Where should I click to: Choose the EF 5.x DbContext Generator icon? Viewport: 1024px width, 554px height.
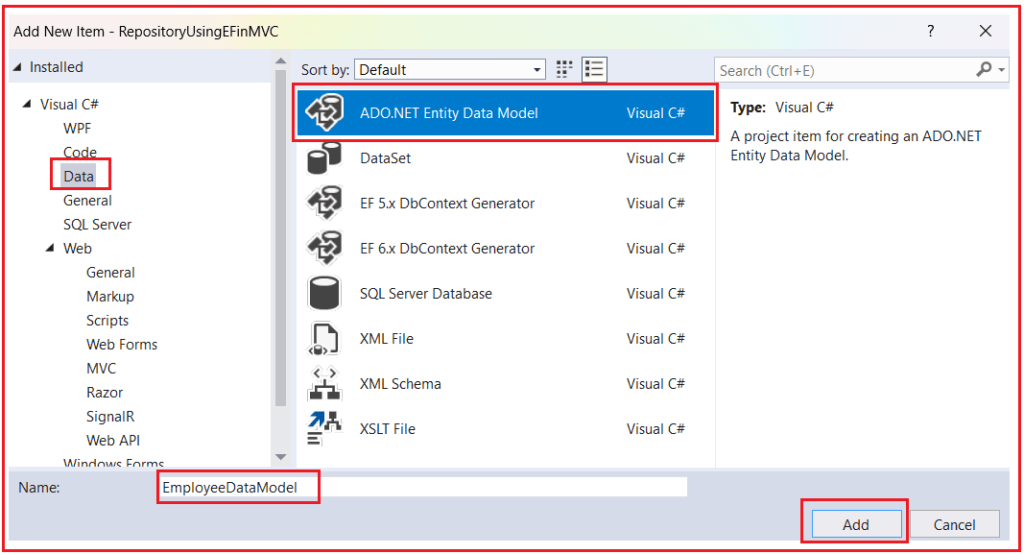[x=324, y=203]
